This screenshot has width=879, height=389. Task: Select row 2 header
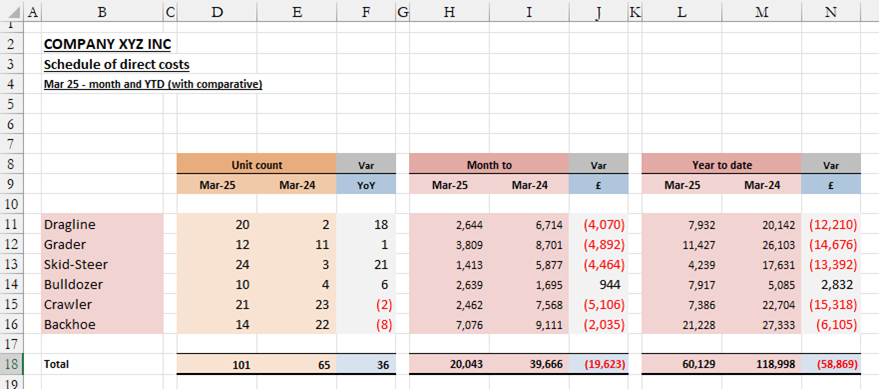pos(12,44)
